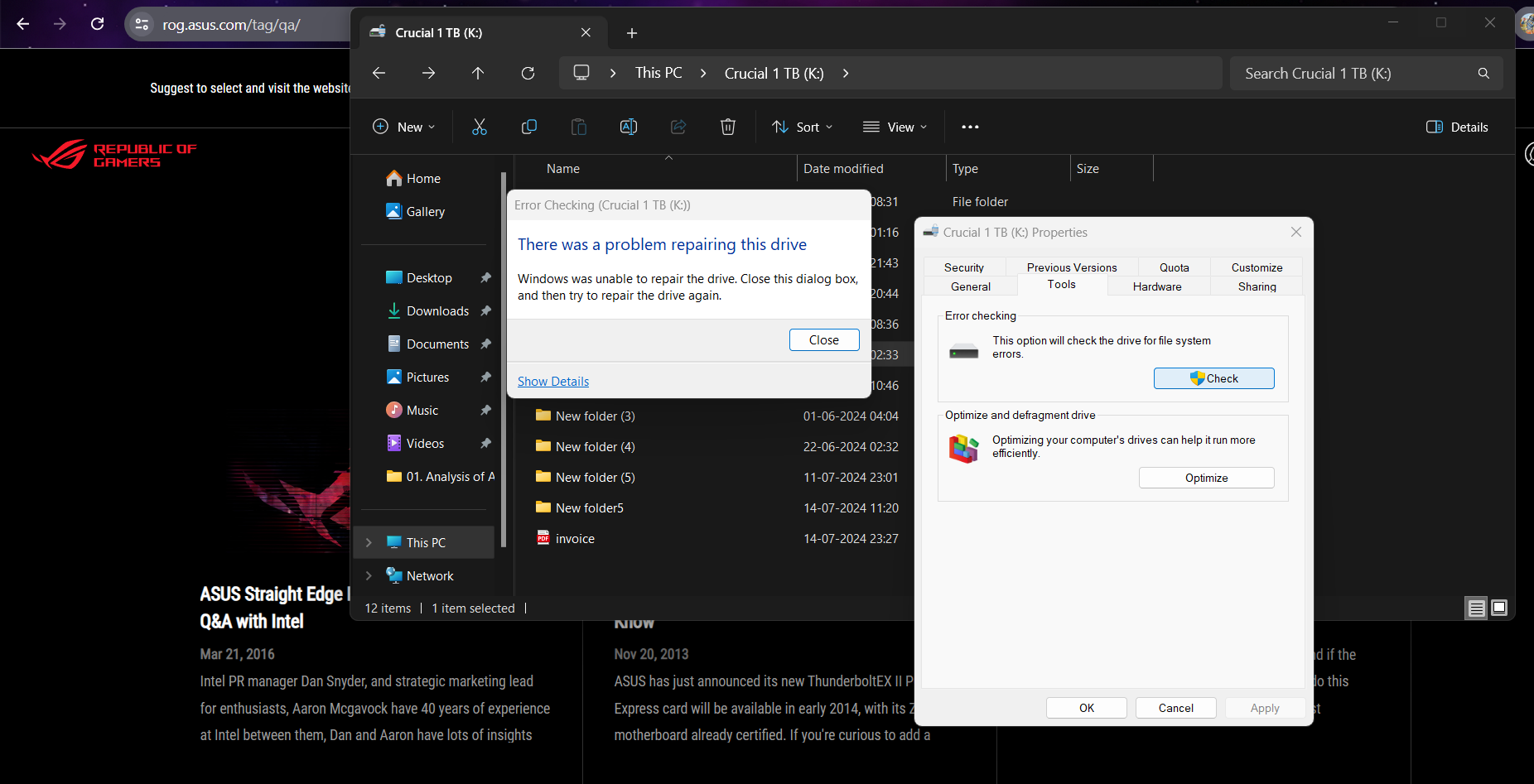The image size is (1534, 784).
Task: Unpin Music using its pin icon
Action: click(x=485, y=410)
